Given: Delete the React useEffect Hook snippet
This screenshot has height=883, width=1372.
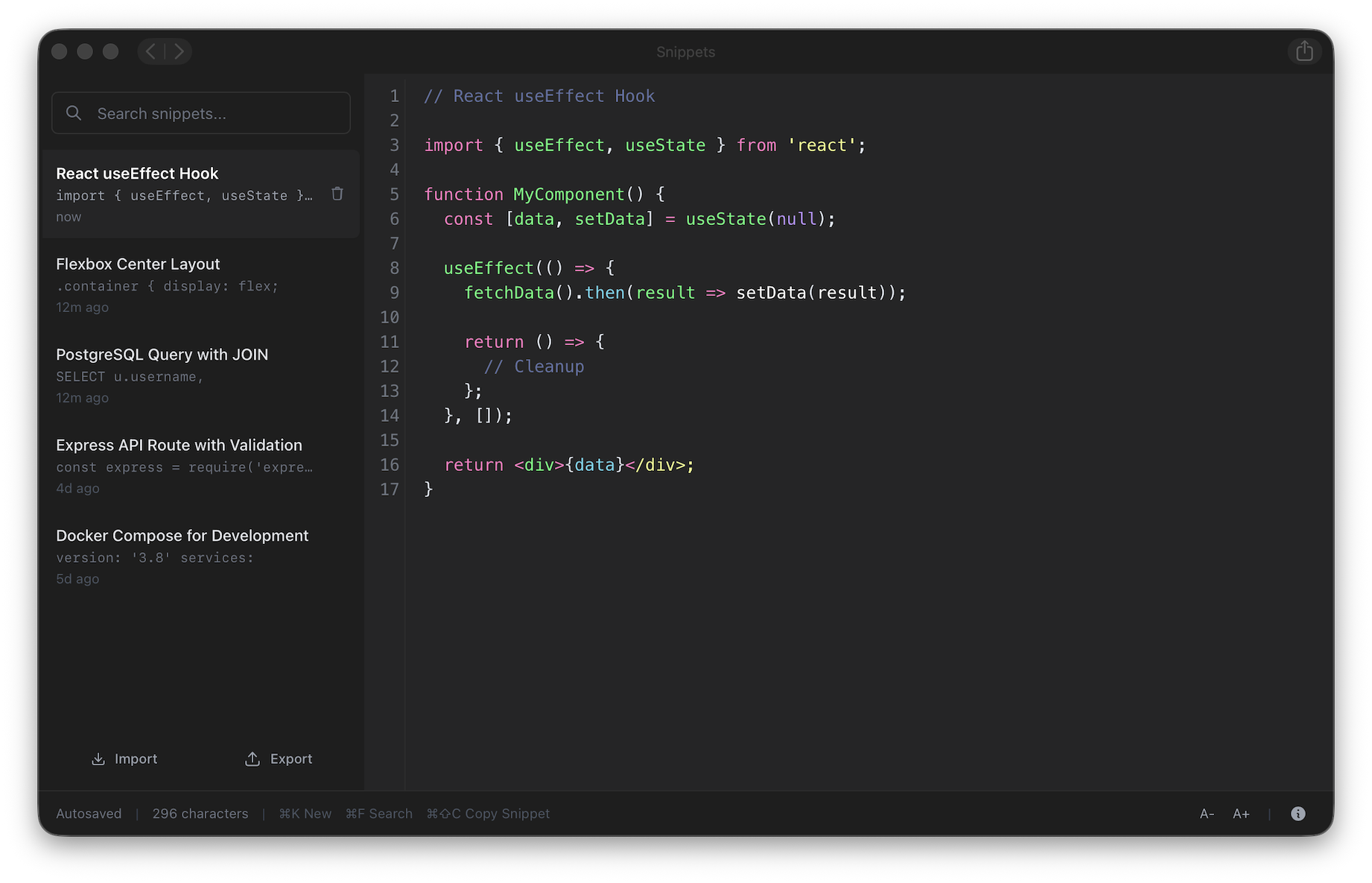Looking at the screenshot, I should pos(337,193).
